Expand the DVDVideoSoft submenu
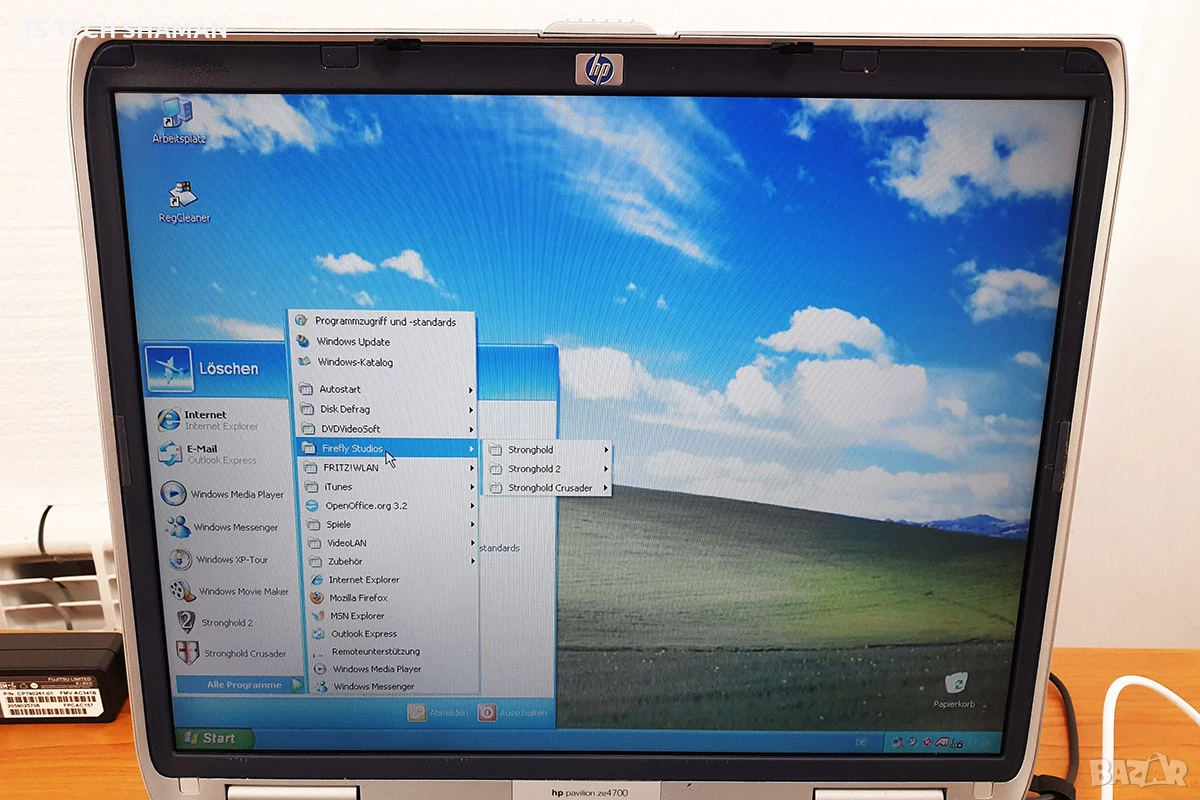This screenshot has width=1200, height=800. pyautogui.click(x=387, y=429)
